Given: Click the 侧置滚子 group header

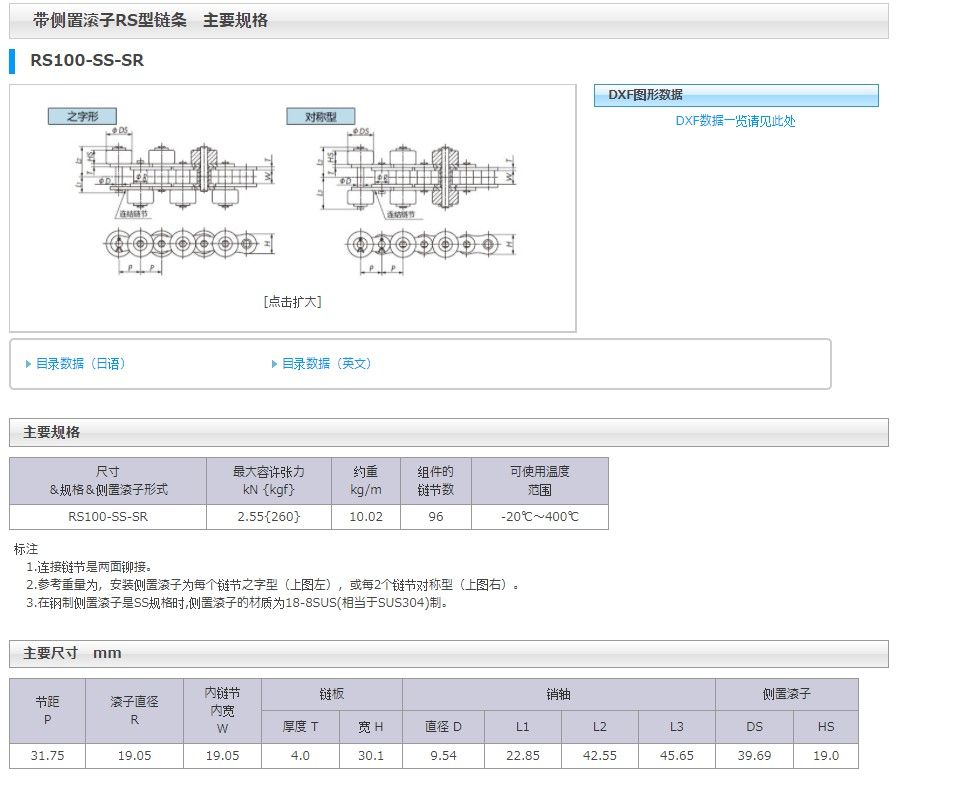Looking at the screenshot, I should pos(787,694).
